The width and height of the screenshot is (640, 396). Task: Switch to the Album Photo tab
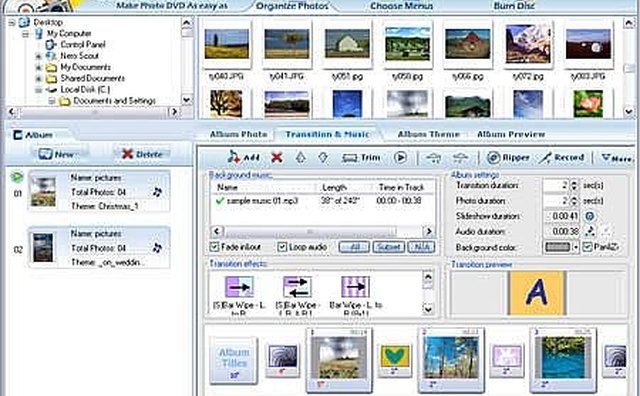pyautogui.click(x=238, y=134)
